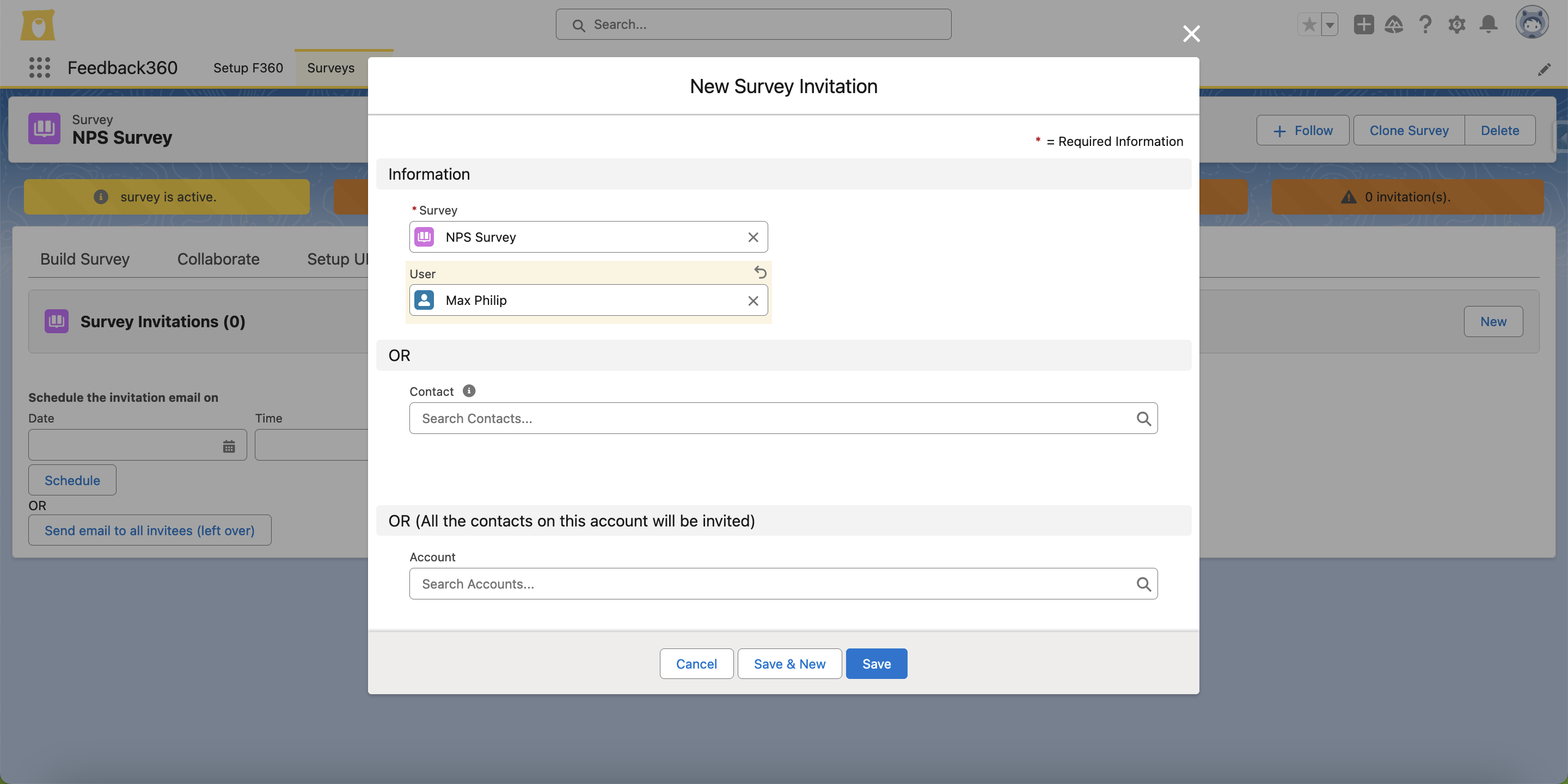This screenshot has width=1568, height=784.
Task: Open the user profile avatar
Action: (x=1532, y=23)
